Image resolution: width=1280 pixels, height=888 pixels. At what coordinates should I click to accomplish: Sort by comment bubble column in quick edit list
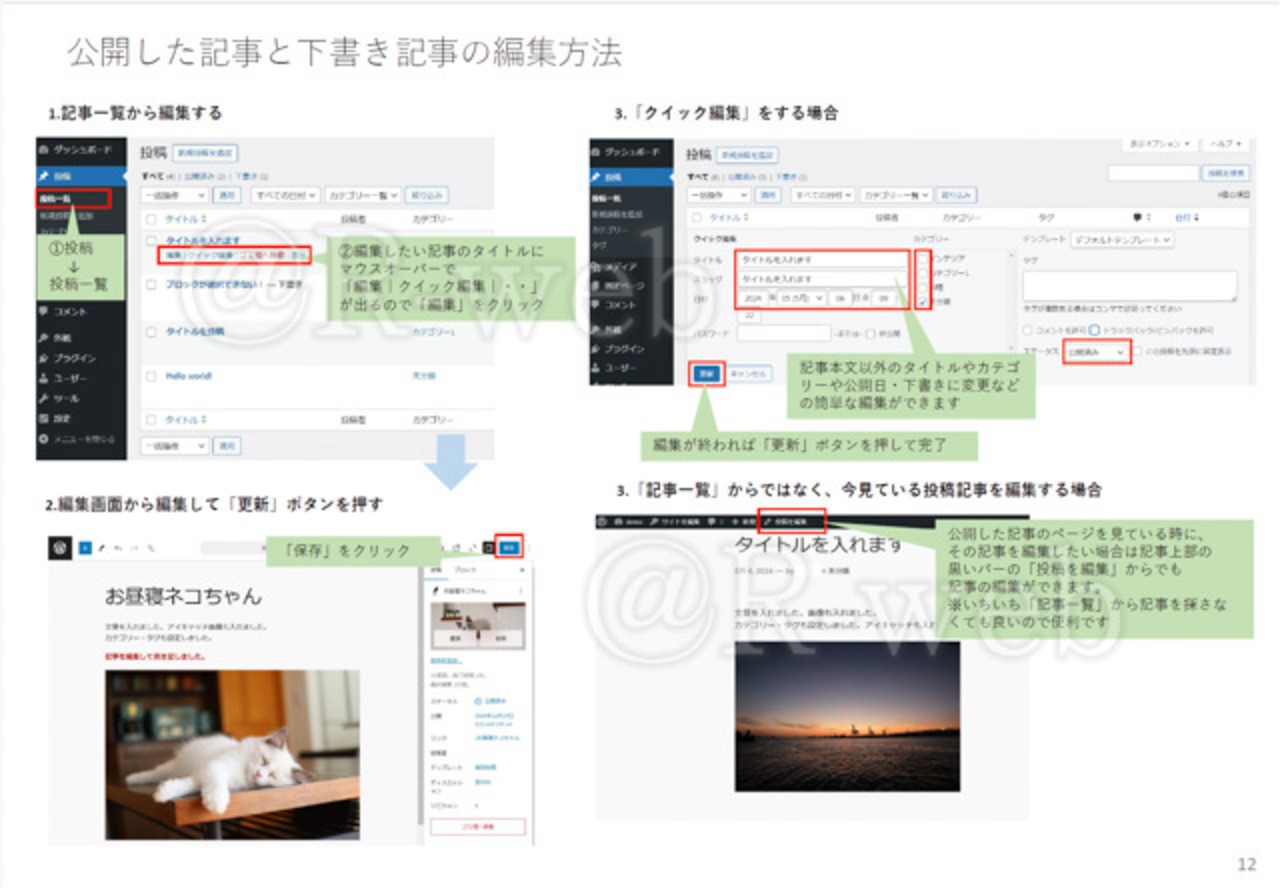pyautogui.click(x=1139, y=216)
